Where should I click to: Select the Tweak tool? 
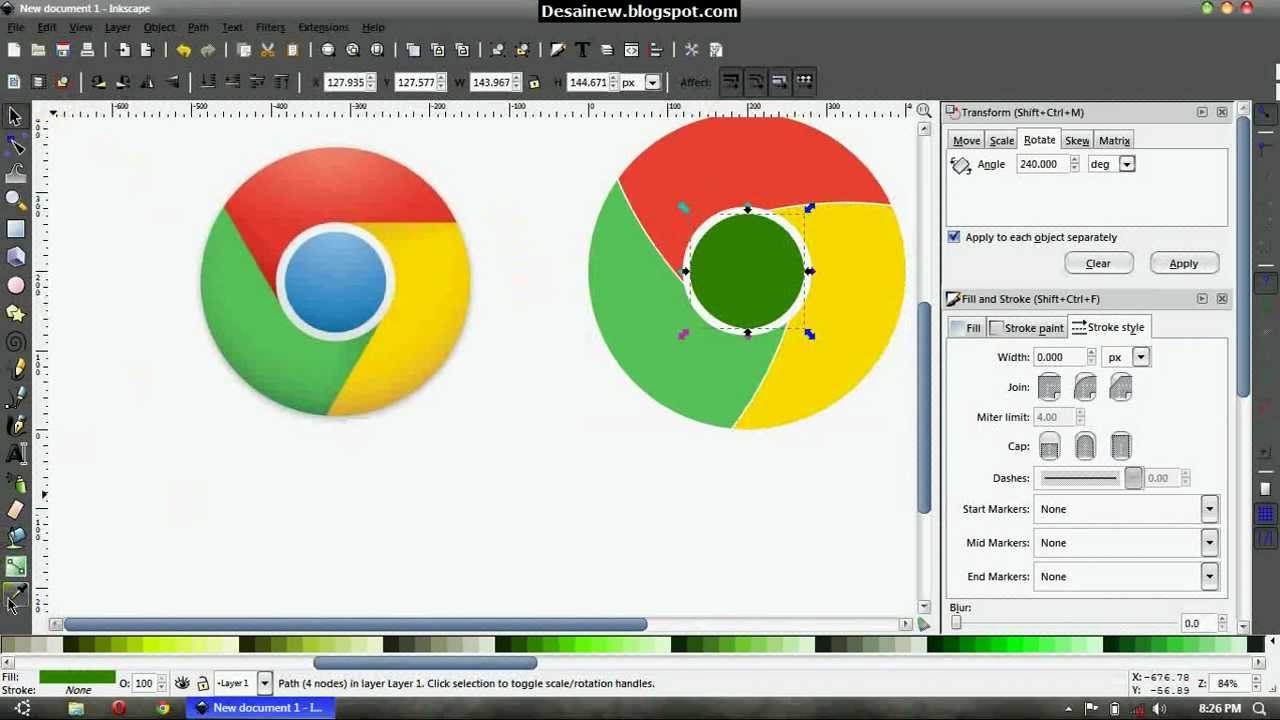[15, 174]
